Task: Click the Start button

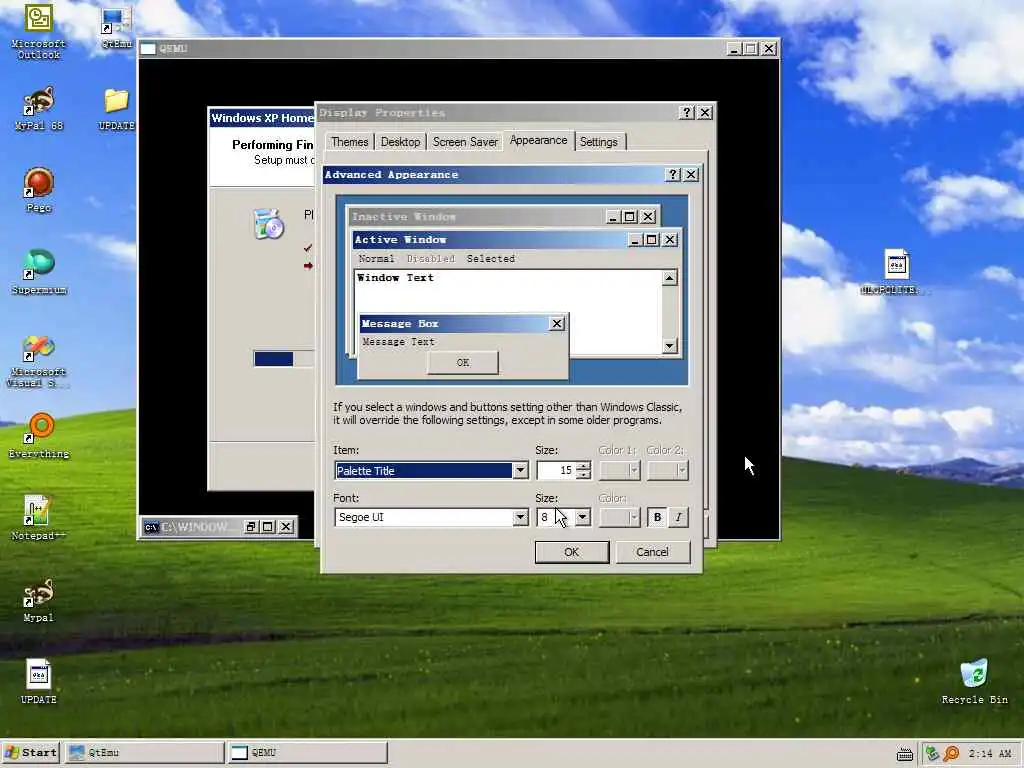Action: coord(31,752)
